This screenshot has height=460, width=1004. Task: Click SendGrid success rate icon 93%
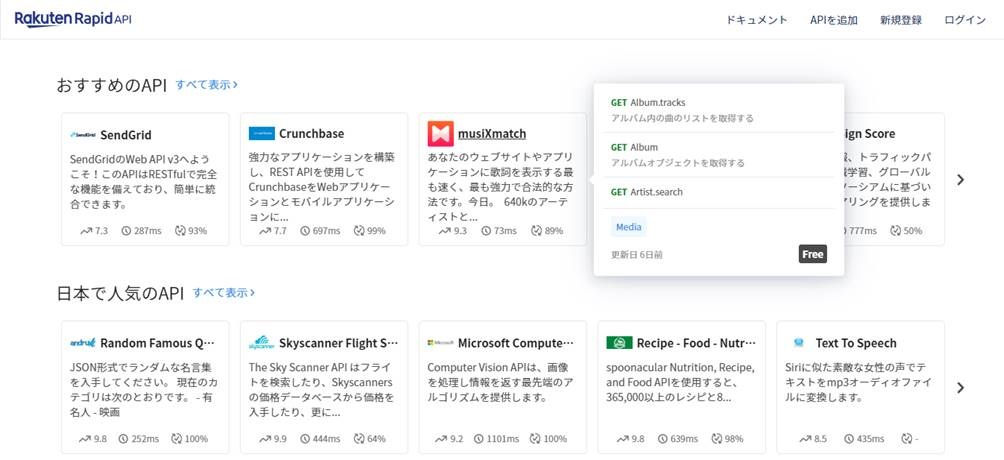[179, 231]
